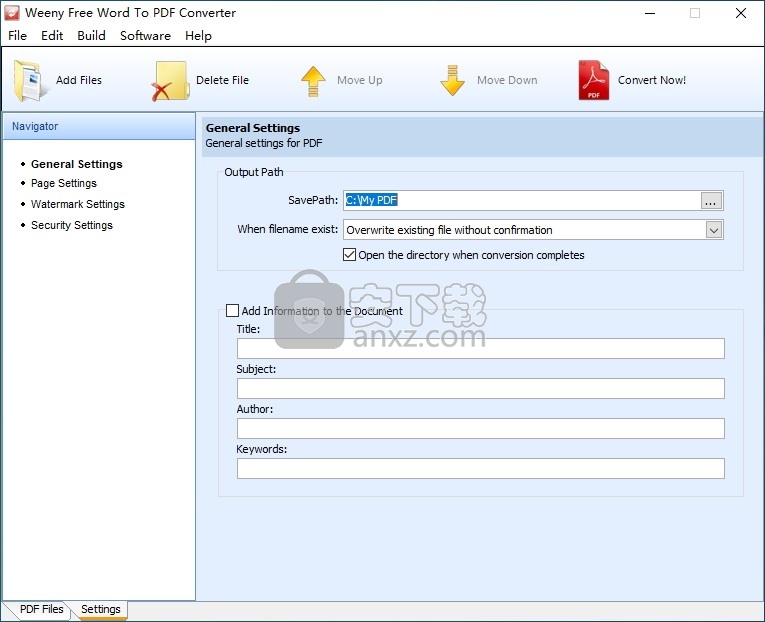765x622 pixels.
Task: Select the Settings bottom tab
Action: click(101, 609)
